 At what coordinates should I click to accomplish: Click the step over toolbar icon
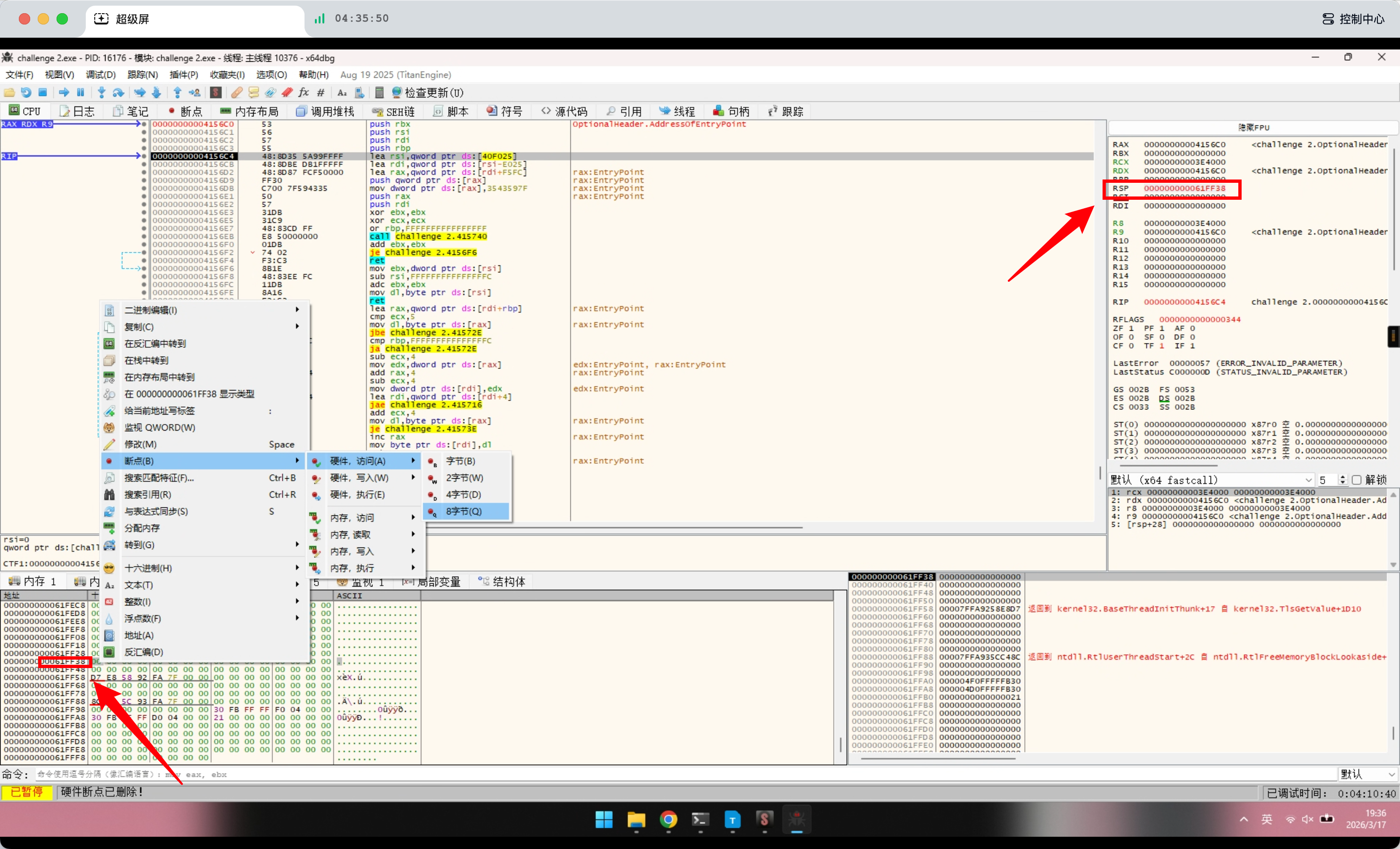(x=118, y=92)
